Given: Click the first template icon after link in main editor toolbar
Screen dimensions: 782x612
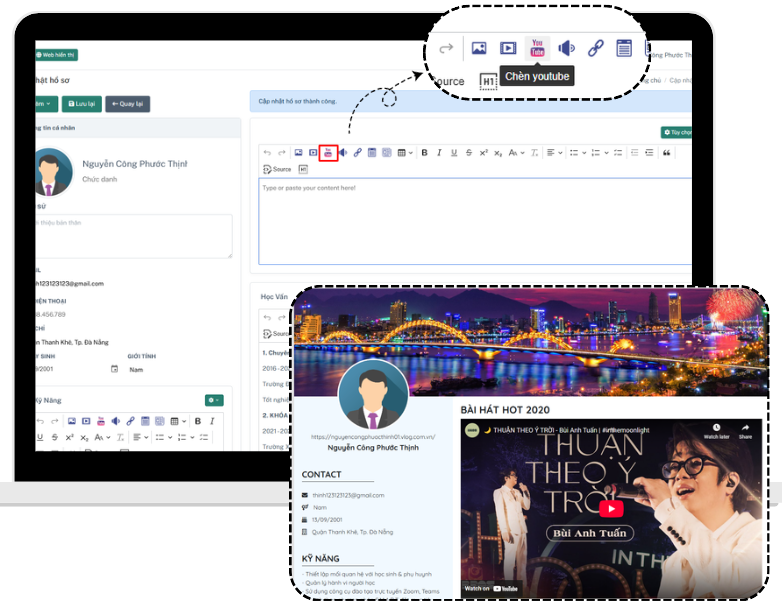Looking at the screenshot, I should pos(372,153).
